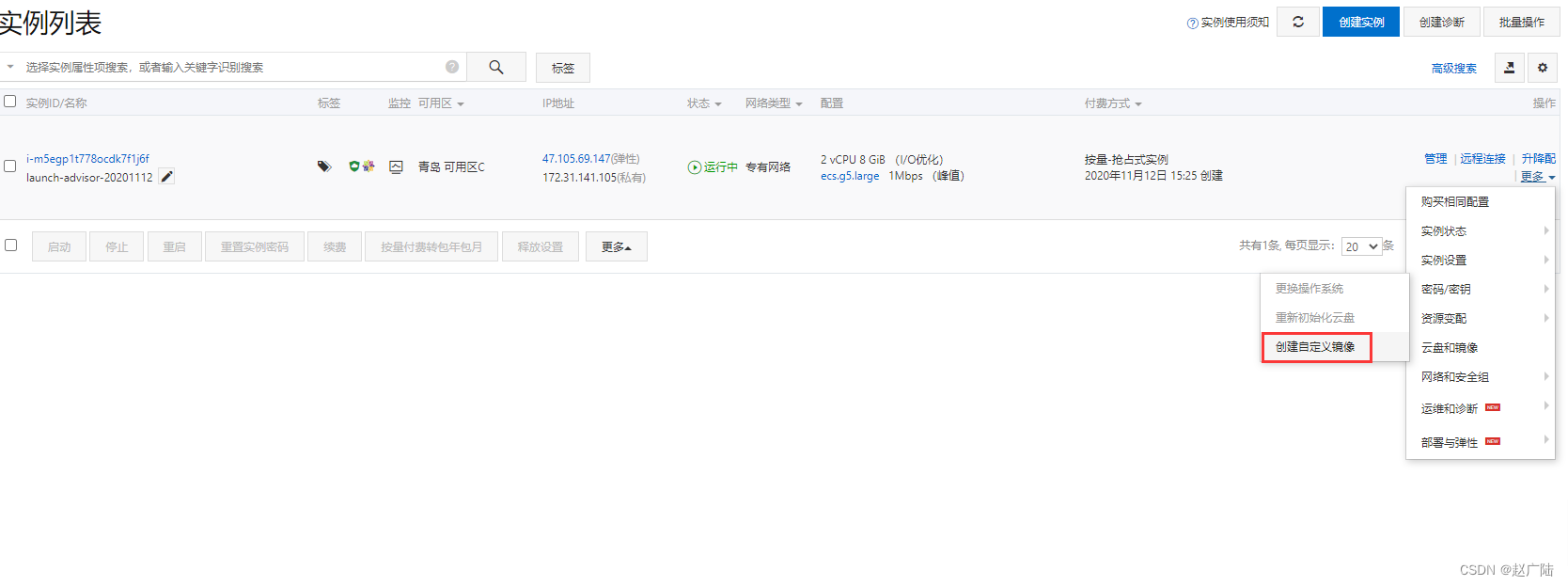
Task: Click the private IP text 172.31.141.105
Action: point(579,177)
